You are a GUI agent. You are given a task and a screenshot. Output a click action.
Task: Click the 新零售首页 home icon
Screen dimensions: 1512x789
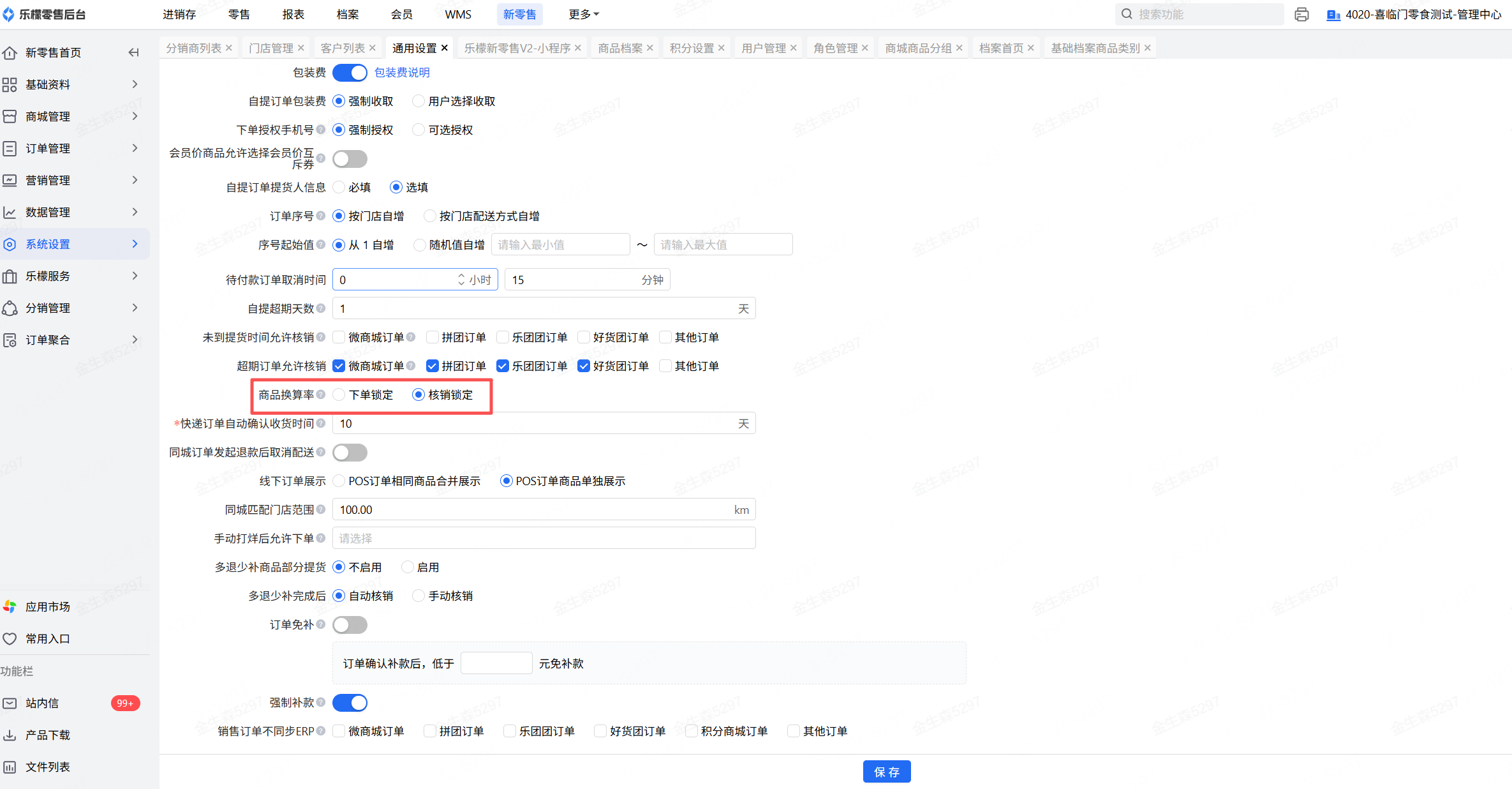point(10,52)
